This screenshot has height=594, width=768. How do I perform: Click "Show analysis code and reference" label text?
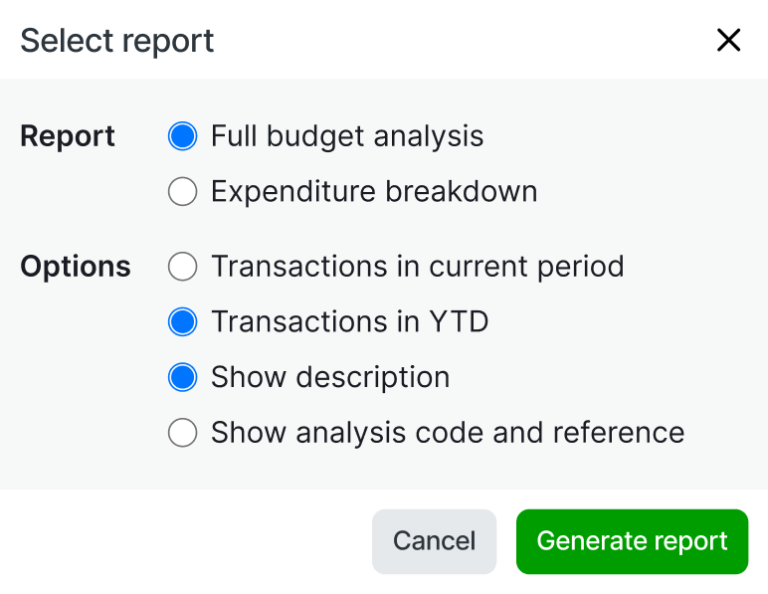point(447,432)
